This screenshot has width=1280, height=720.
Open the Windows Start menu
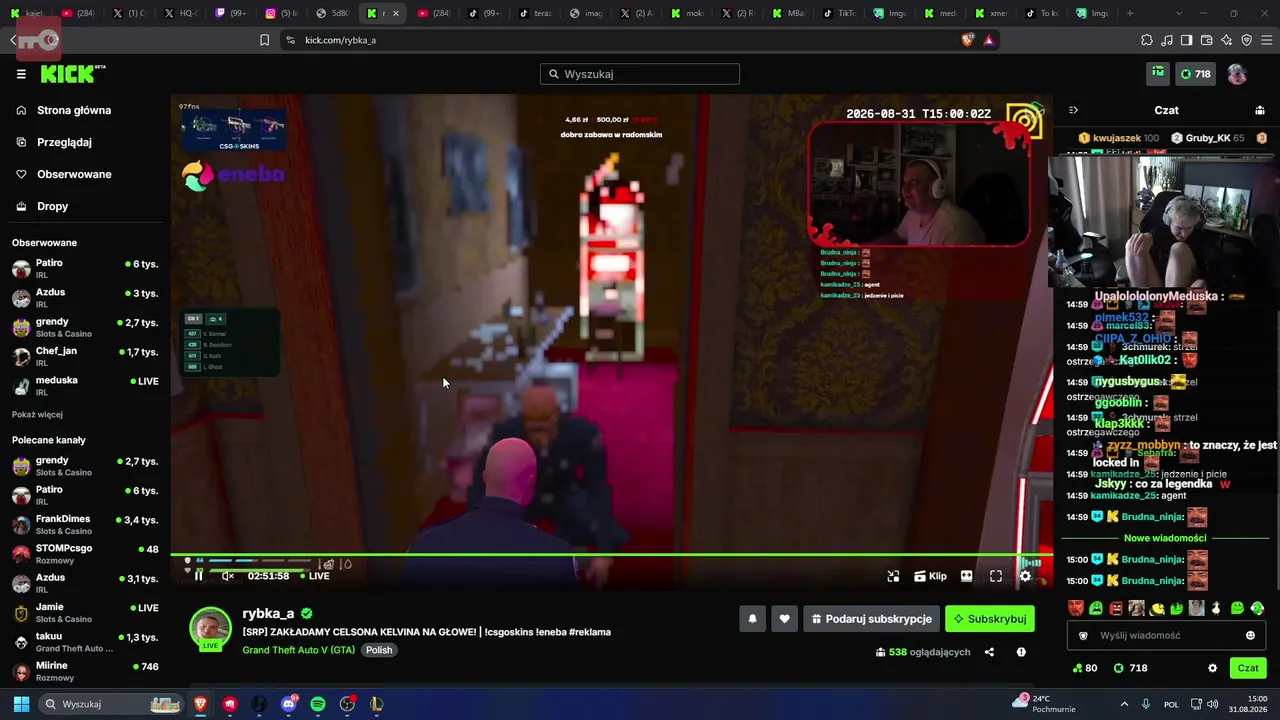(21, 704)
